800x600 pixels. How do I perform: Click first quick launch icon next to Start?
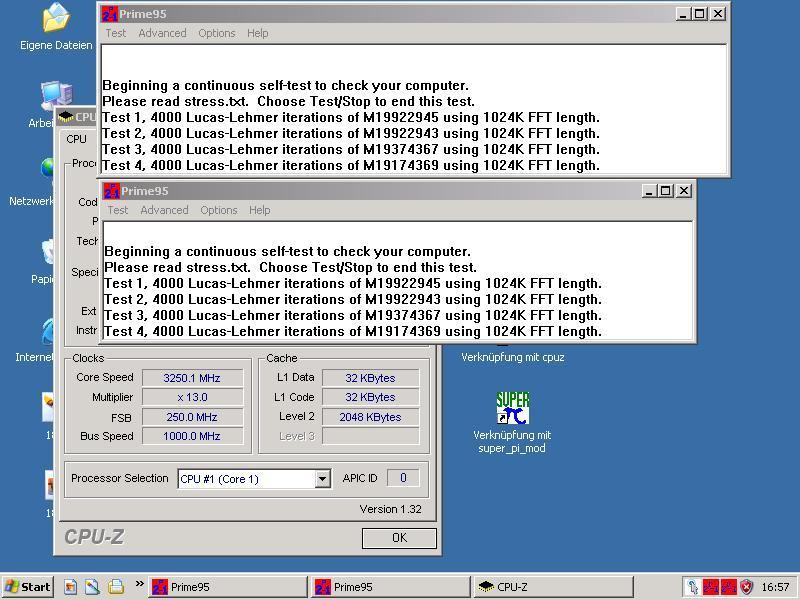click(70, 587)
